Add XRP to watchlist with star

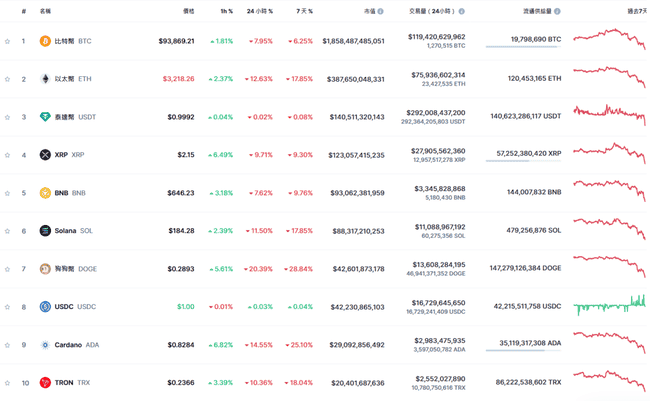pyautogui.click(x=7, y=155)
